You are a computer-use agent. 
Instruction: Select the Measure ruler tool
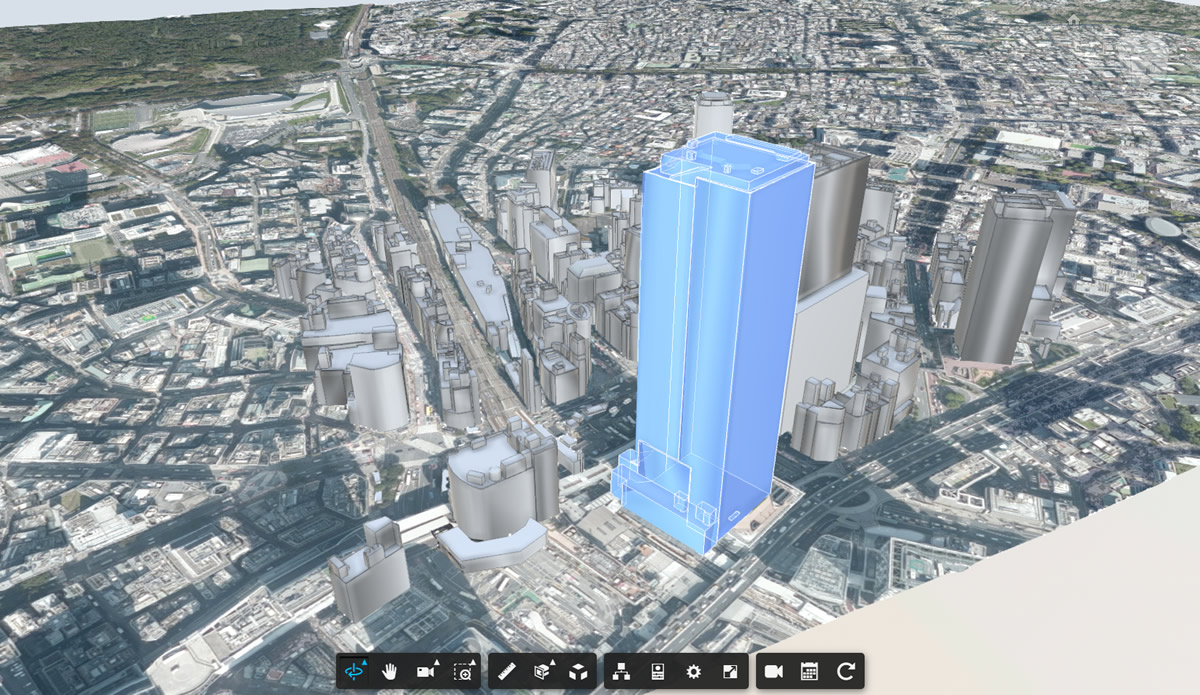[509, 669]
